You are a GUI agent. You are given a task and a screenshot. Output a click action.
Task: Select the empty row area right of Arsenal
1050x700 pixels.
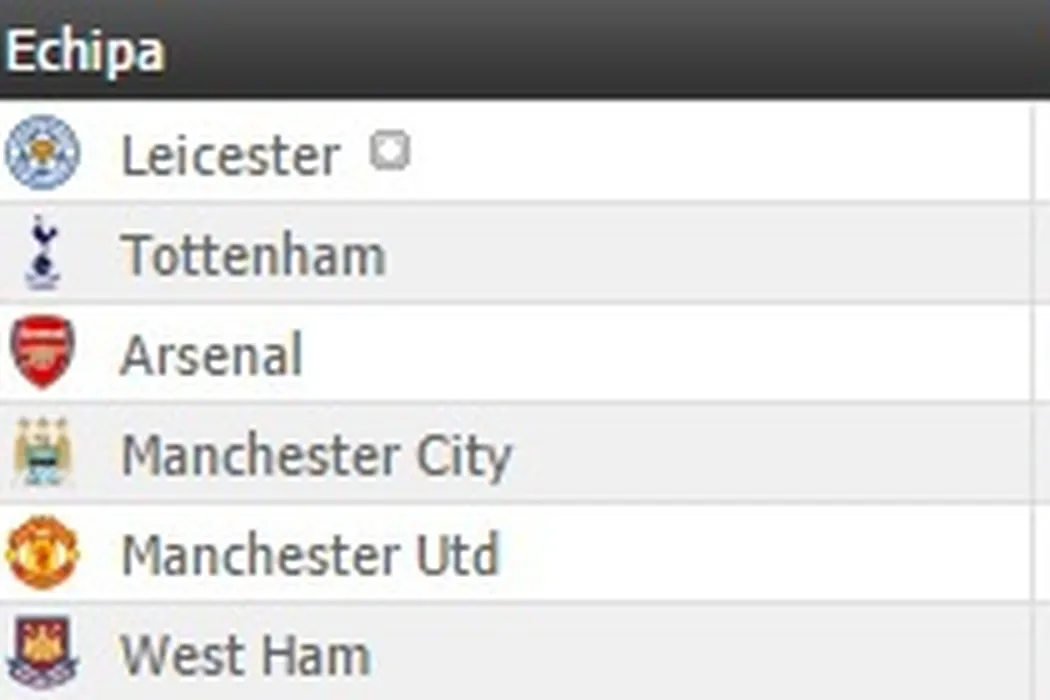click(x=720, y=353)
